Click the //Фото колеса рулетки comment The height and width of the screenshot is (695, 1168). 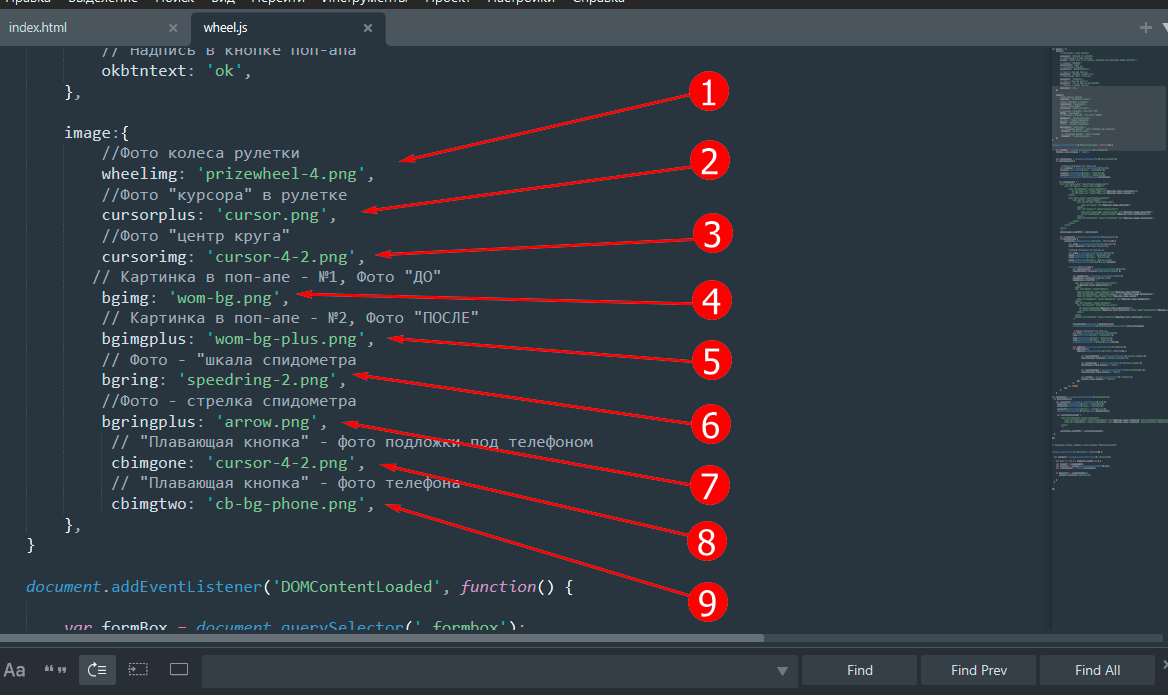pos(200,153)
